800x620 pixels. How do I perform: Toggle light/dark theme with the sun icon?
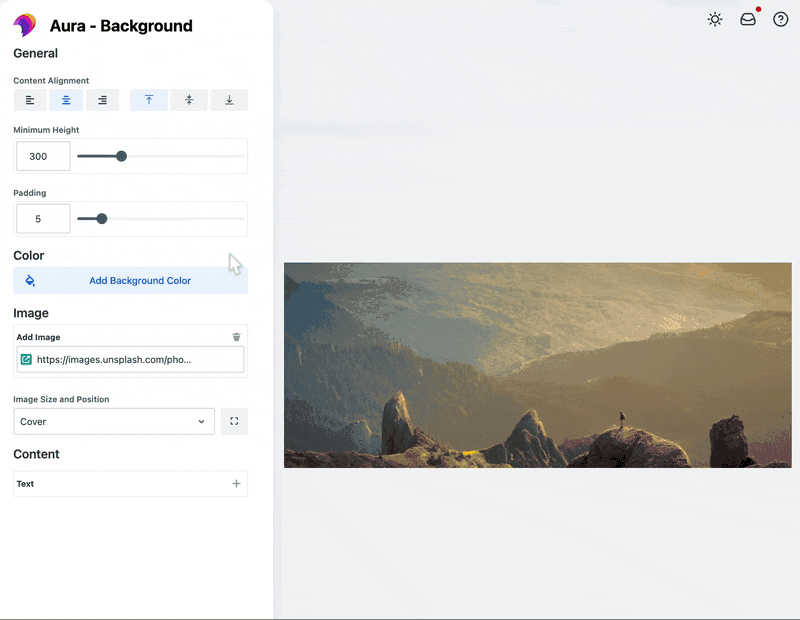714,19
